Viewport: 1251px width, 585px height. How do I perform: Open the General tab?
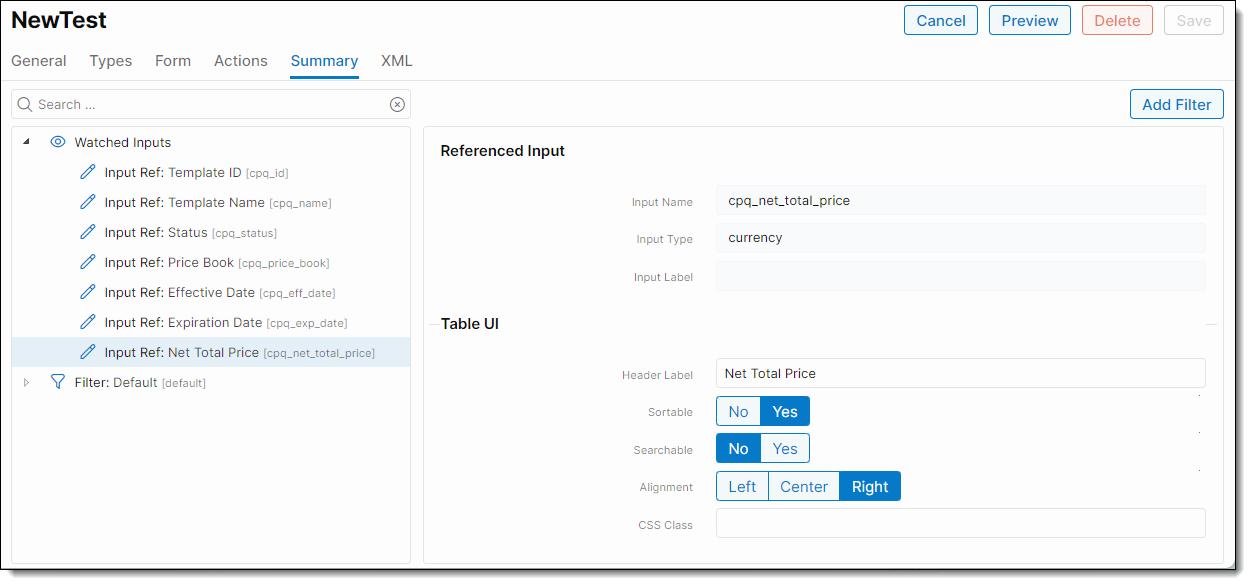pos(39,61)
